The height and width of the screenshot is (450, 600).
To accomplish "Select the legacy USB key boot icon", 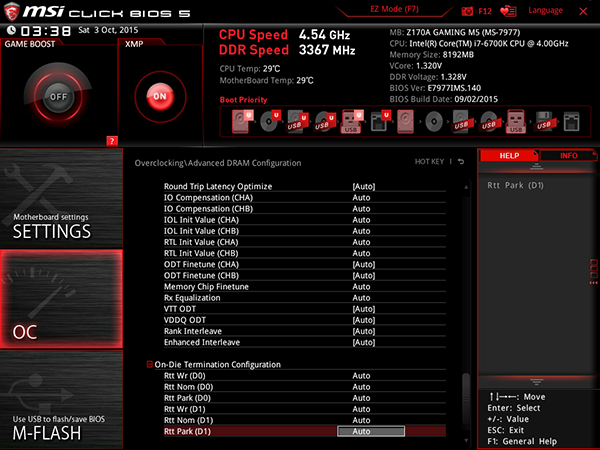I will pos(516,121).
